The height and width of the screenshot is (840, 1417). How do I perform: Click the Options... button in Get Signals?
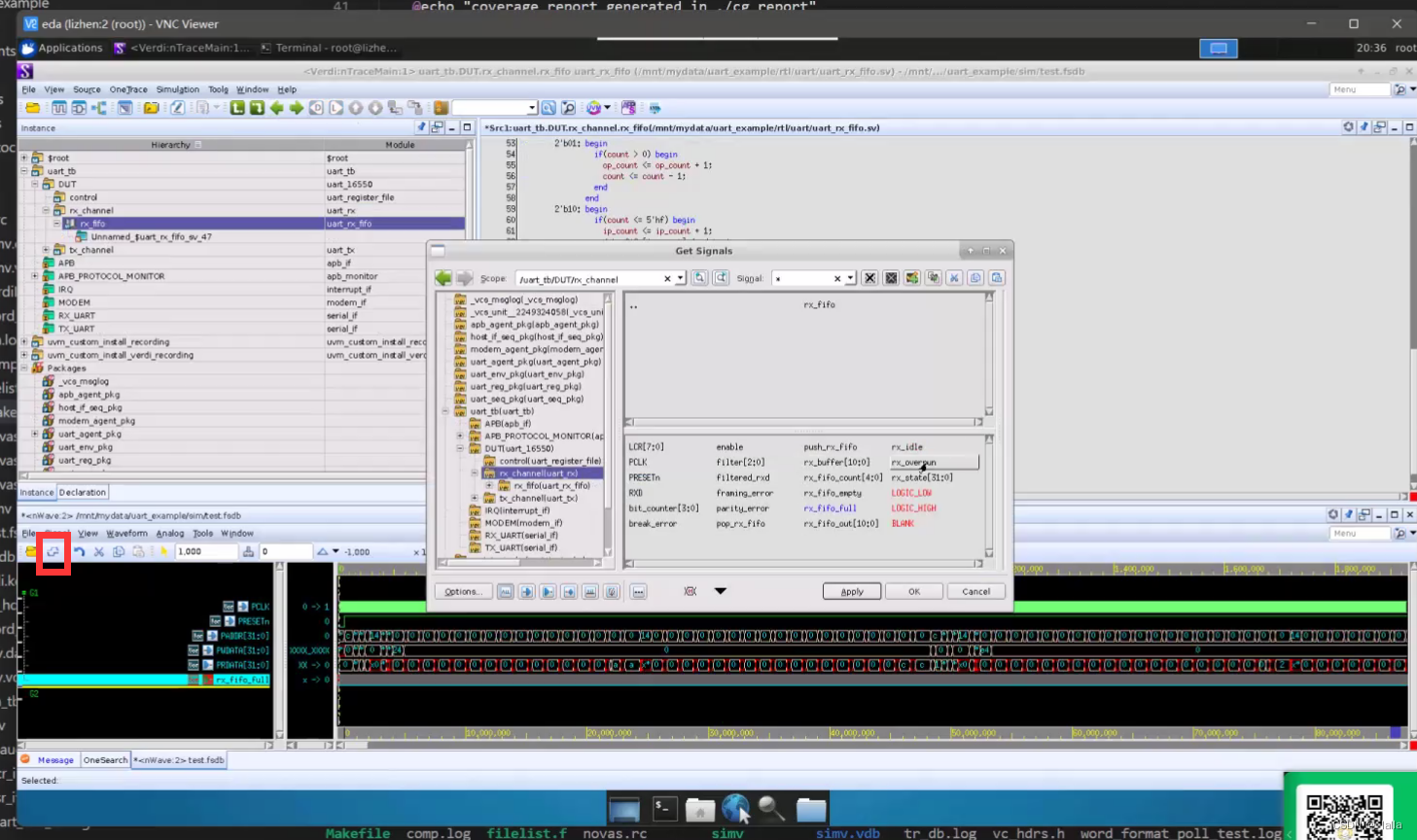point(463,591)
